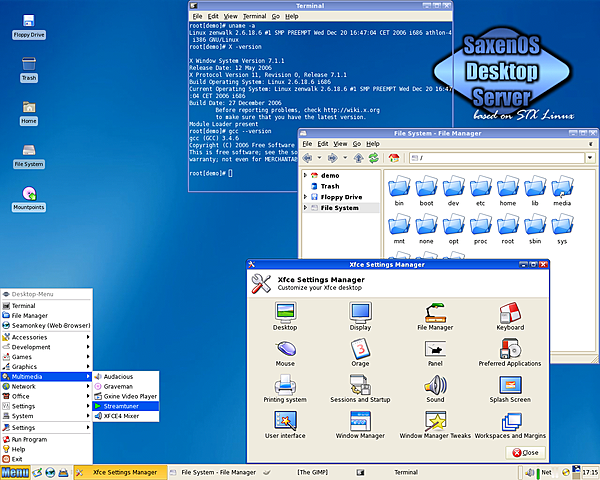Expand the demo tree node
The height and width of the screenshot is (480, 600).
click(x=305, y=175)
